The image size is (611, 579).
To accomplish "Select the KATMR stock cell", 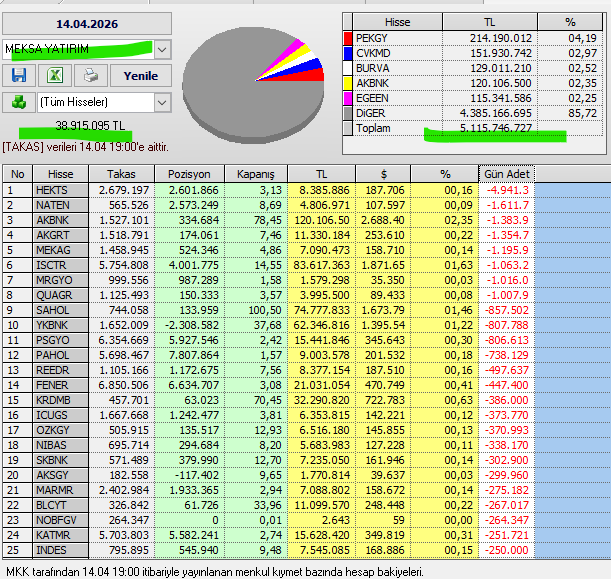I will click(x=60, y=535).
